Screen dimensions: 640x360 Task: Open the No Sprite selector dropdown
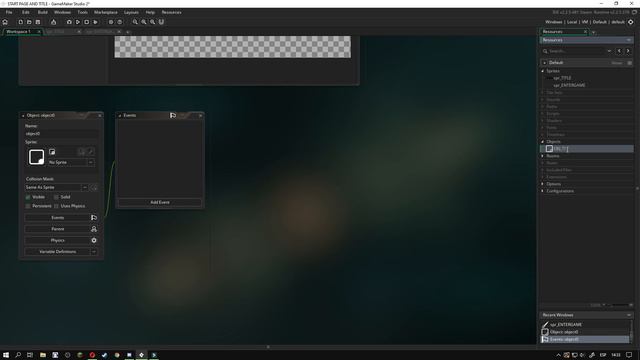click(x=91, y=162)
